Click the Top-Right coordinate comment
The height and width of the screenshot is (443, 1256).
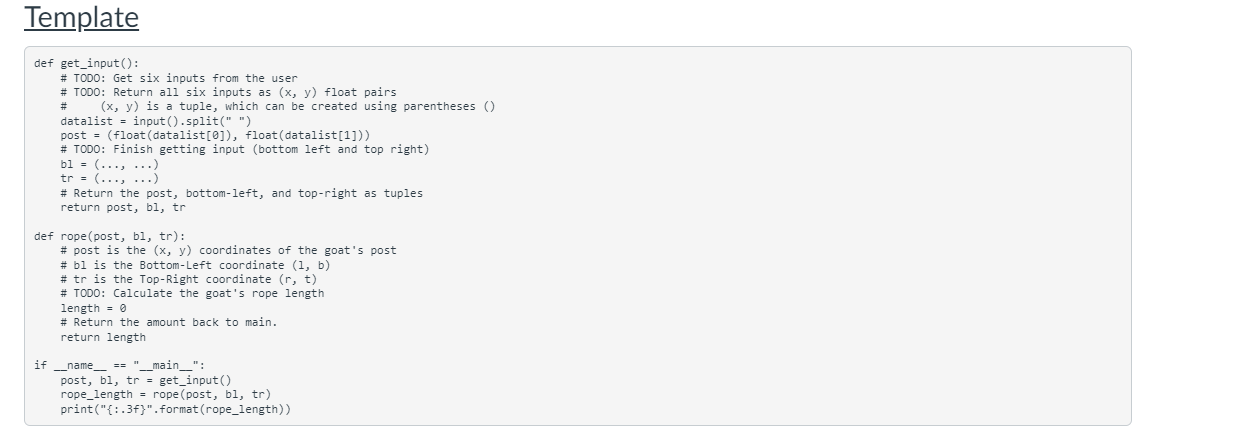pos(188,279)
